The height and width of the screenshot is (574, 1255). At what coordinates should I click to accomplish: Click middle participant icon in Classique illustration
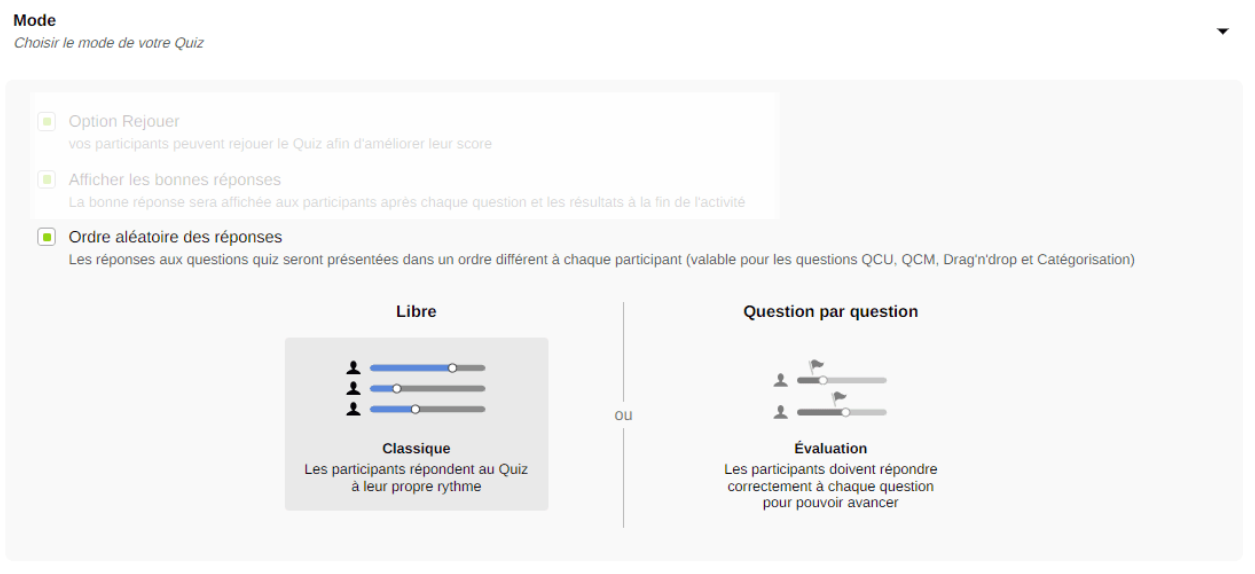353,388
